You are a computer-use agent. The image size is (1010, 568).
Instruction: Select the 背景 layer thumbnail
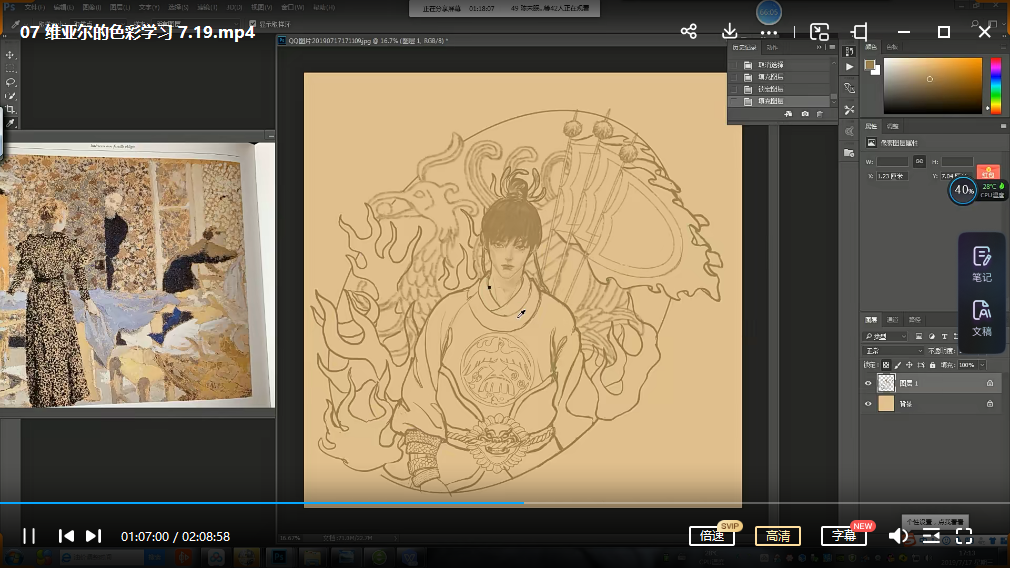[x=886, y=404]
